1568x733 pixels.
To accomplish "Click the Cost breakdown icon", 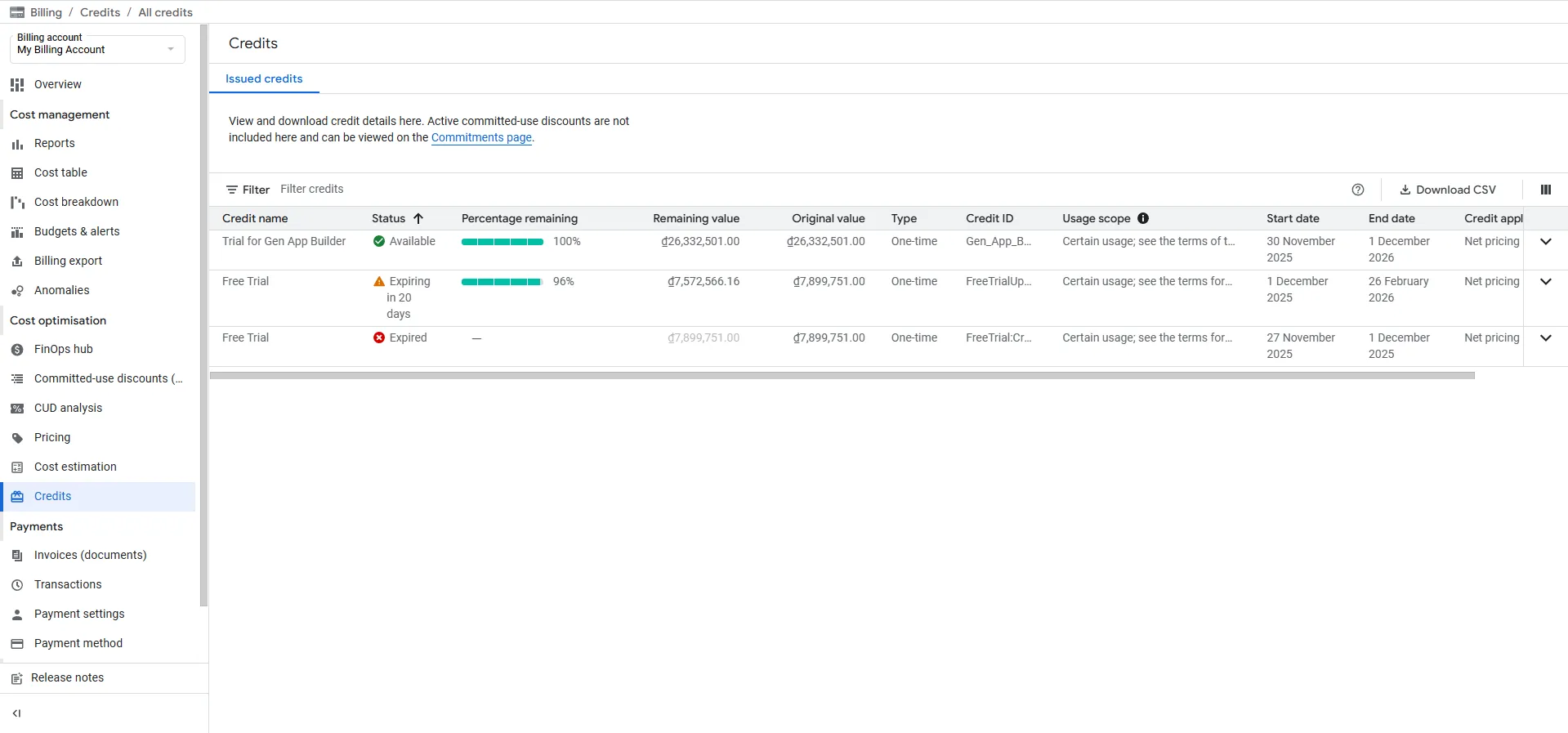I will [17, 203].
